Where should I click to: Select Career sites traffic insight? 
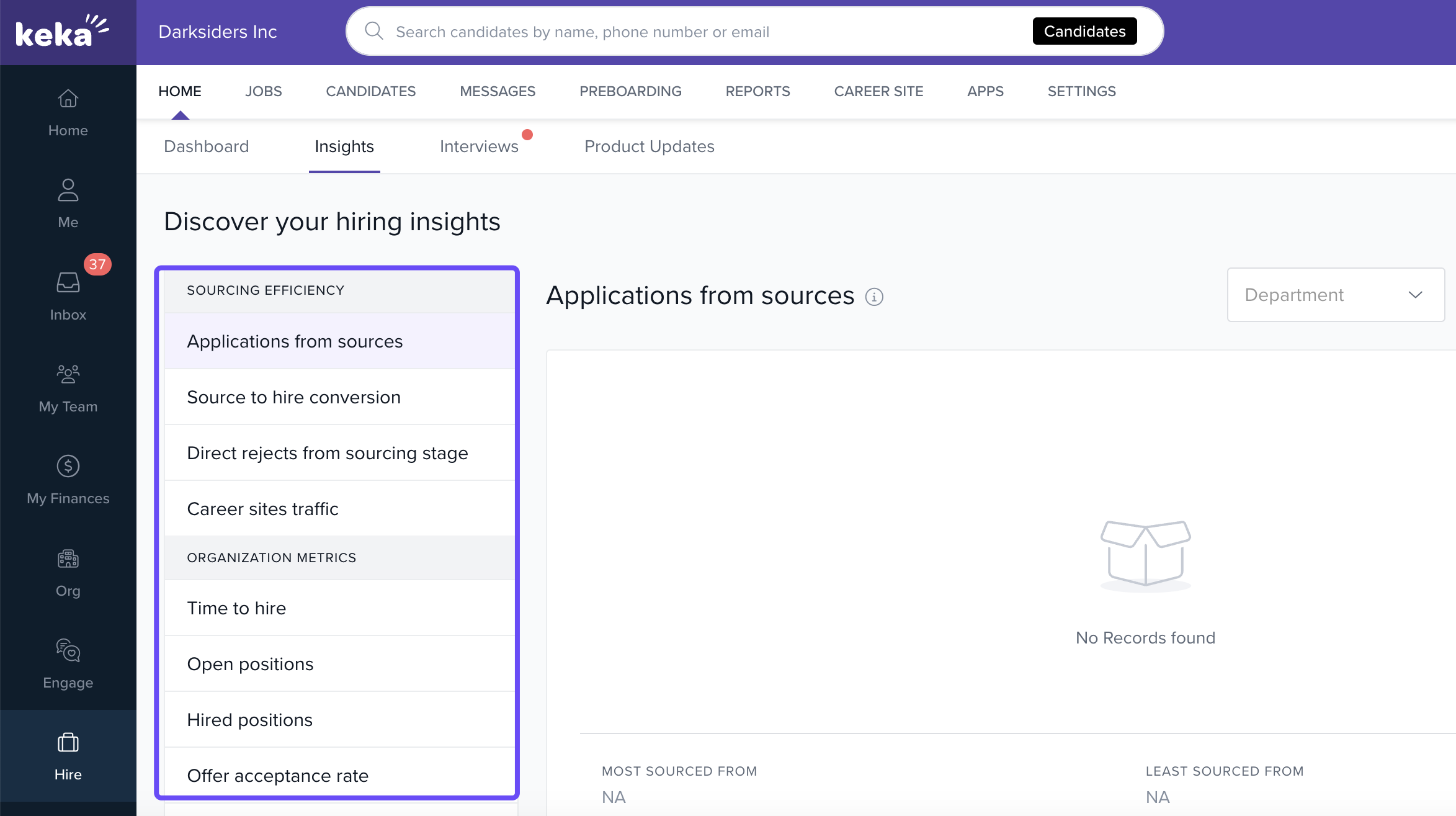[x=262, y=509]
